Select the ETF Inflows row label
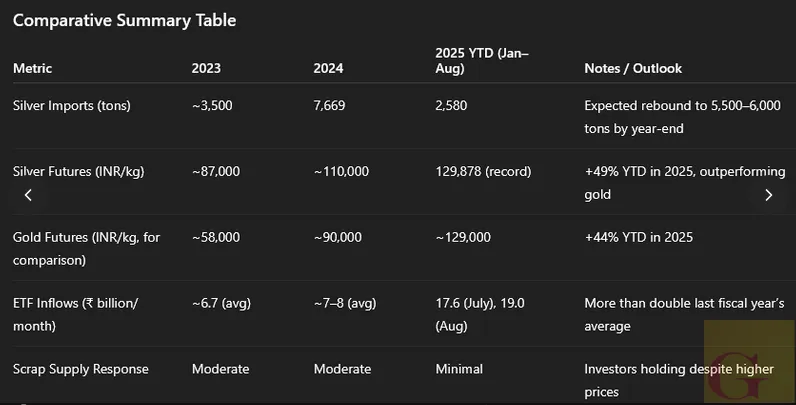Viewport: 796px width, 405px height. tap(75, 315)
